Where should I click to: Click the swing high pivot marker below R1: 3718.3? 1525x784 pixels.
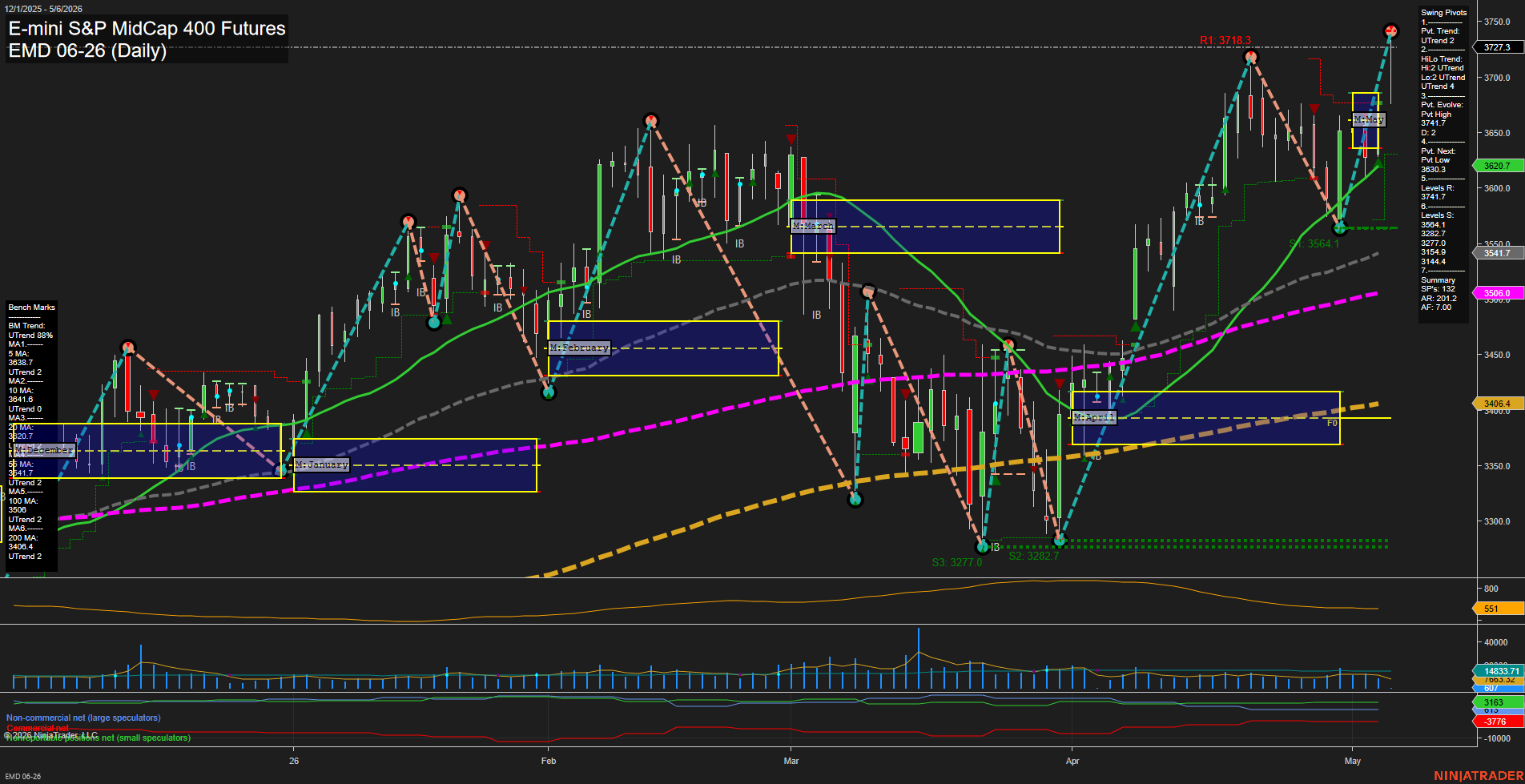pyautogui.click(x=1251, y=57)
